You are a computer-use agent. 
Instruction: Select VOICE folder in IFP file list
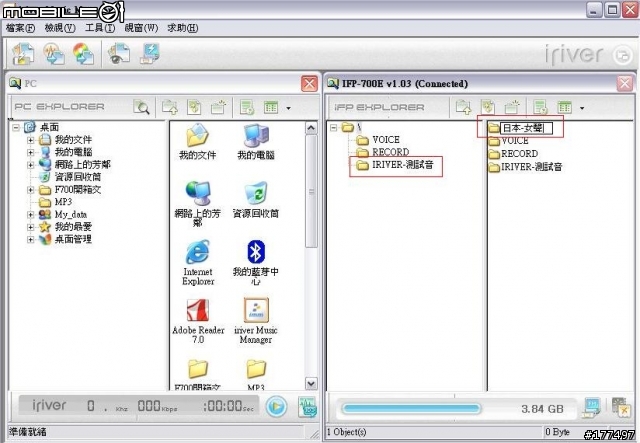coord(509,141)
